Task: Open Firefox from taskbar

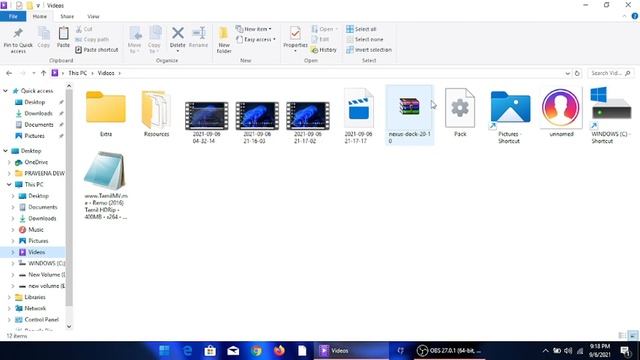Action: pyautogui.click(x=279, y=351)
